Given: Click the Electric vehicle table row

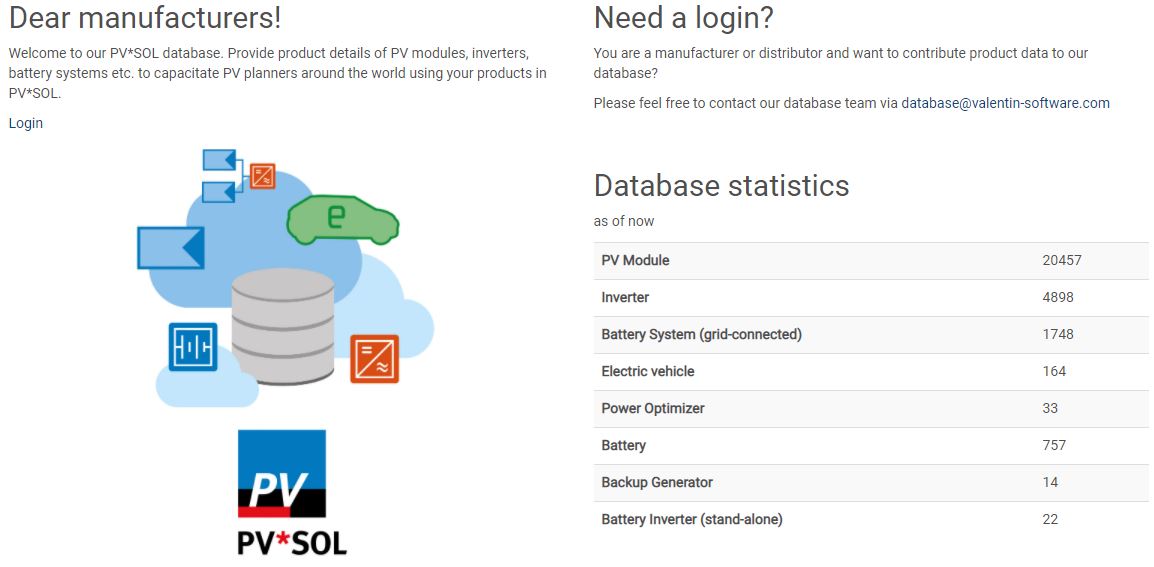Looking at the screenshot, I should click(870, 371).
